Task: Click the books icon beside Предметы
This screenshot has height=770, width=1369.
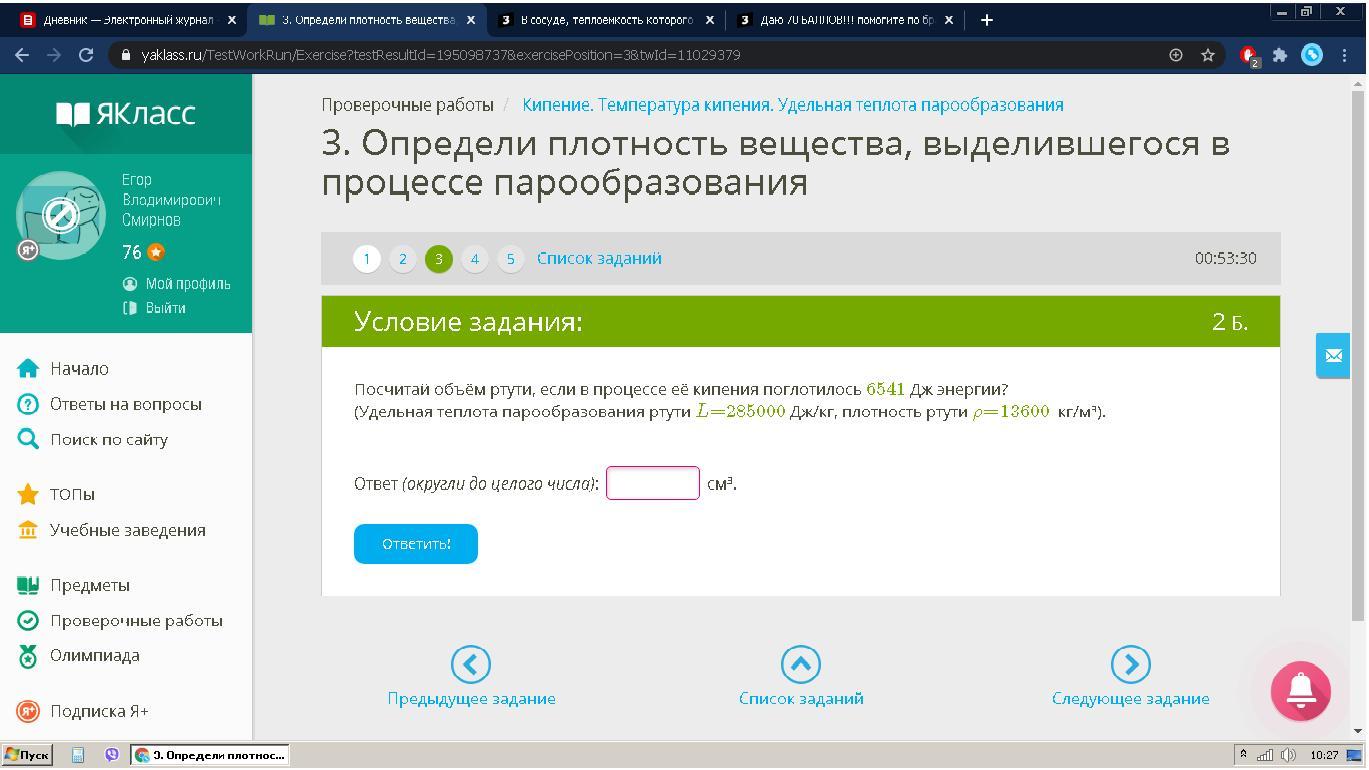Action: tap(28, 585)
